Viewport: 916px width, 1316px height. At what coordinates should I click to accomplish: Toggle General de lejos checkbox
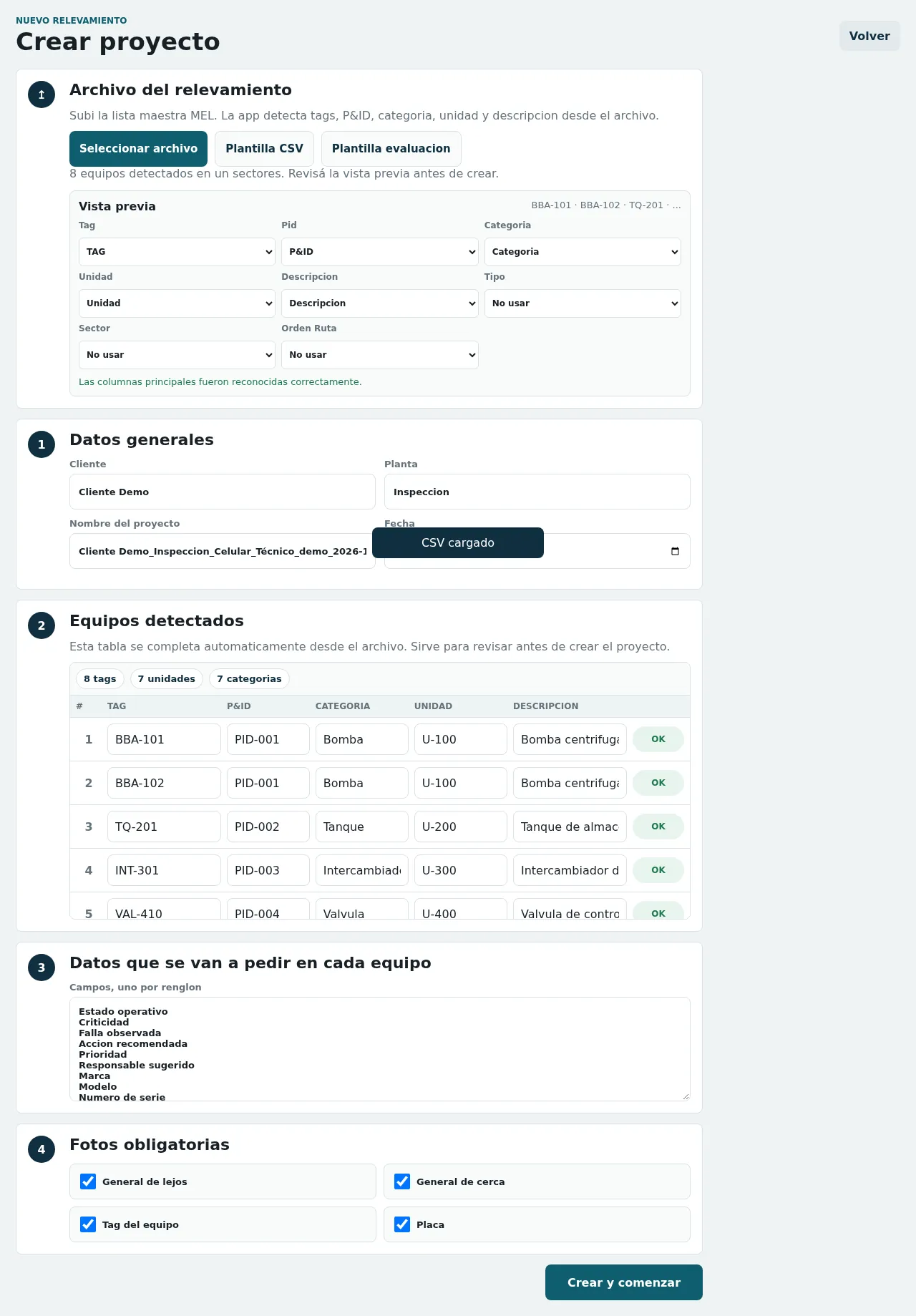coord(88,1181)
